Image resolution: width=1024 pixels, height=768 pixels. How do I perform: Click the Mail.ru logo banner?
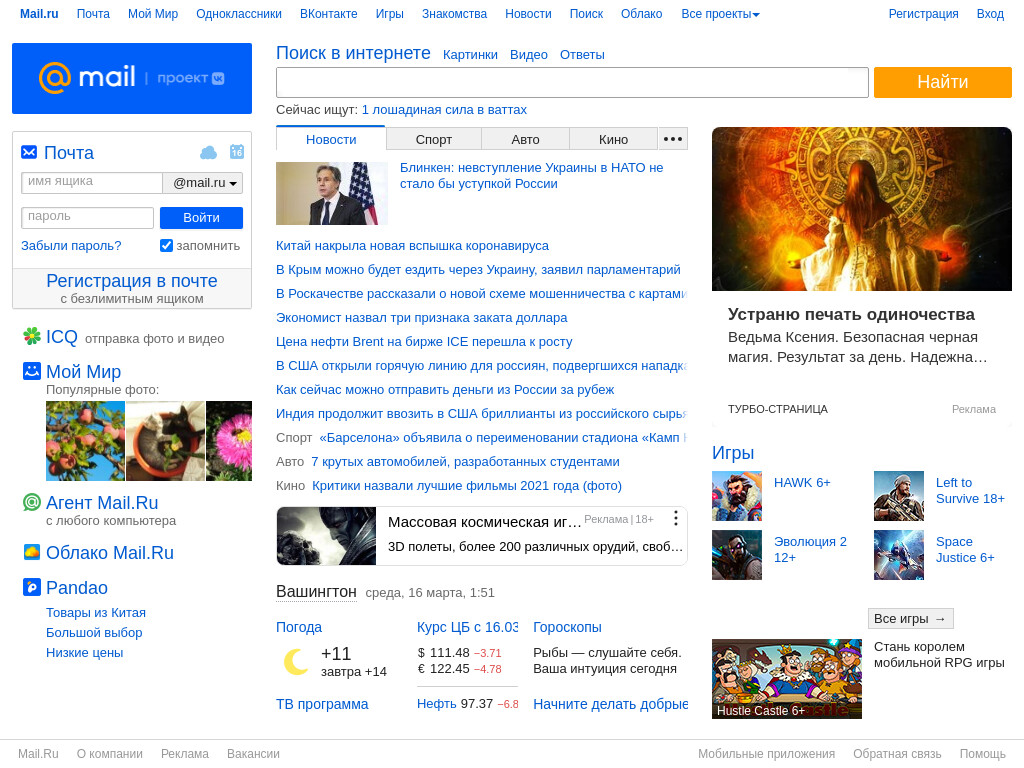pos(132,78)
